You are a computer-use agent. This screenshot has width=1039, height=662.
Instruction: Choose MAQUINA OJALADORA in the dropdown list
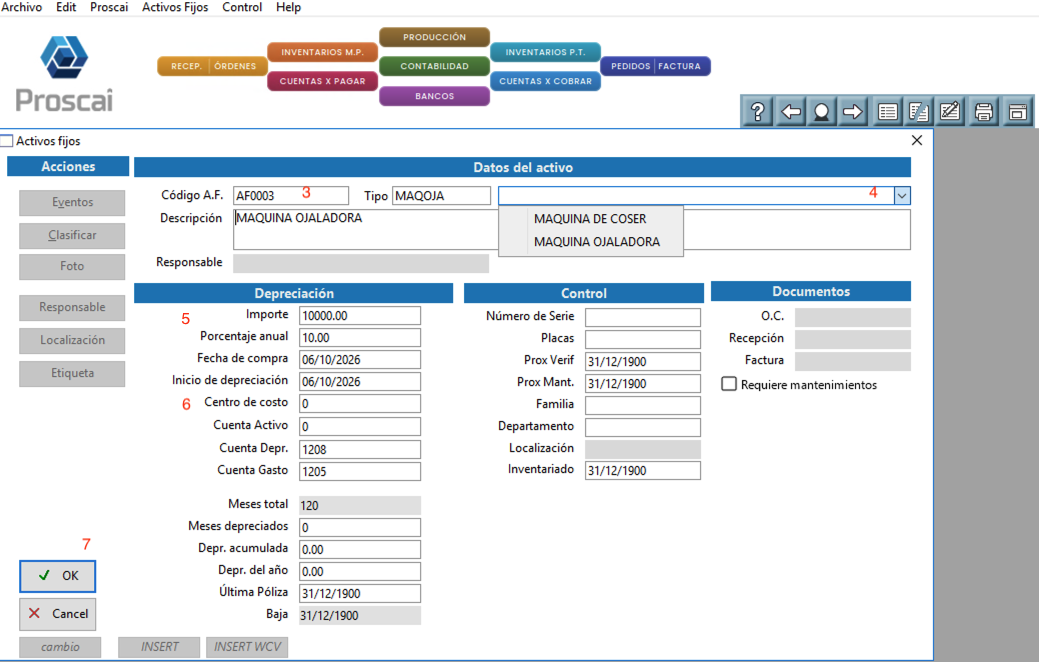pyautogui.click(x=596, y=242)
